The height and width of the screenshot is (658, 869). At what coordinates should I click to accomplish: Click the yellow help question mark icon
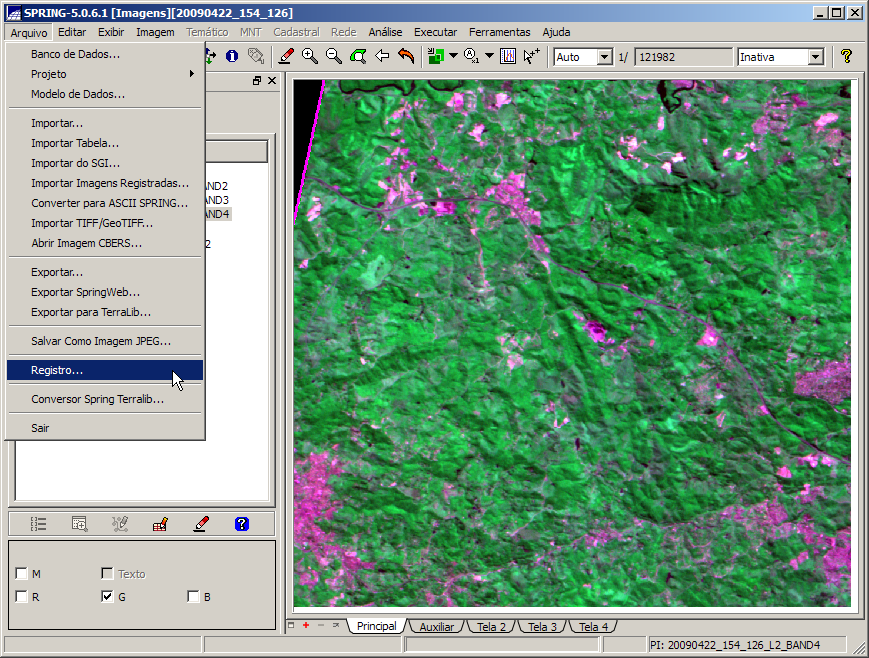[x=846, y=57]
